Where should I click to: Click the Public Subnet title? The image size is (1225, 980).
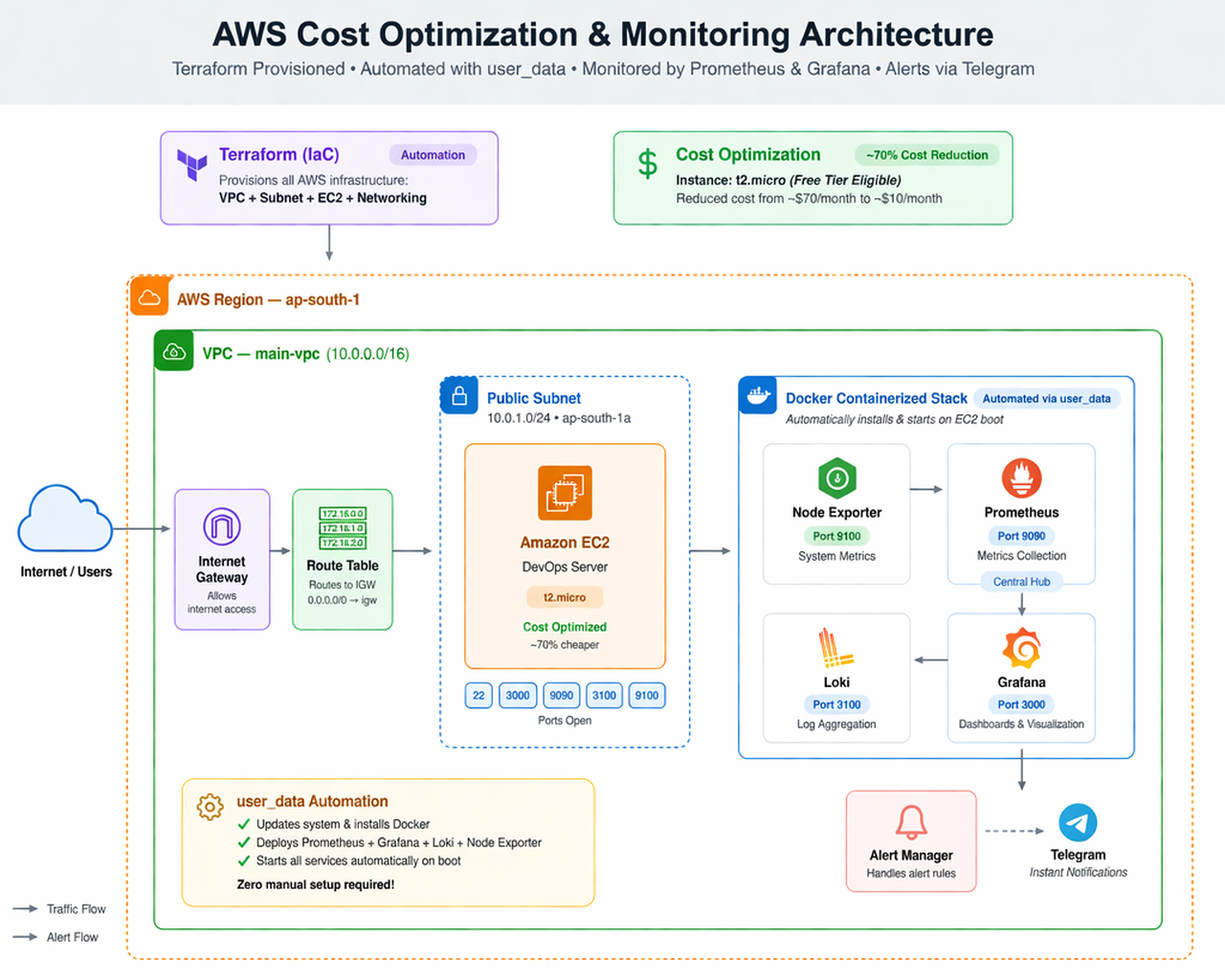click(x=534, y=398)
